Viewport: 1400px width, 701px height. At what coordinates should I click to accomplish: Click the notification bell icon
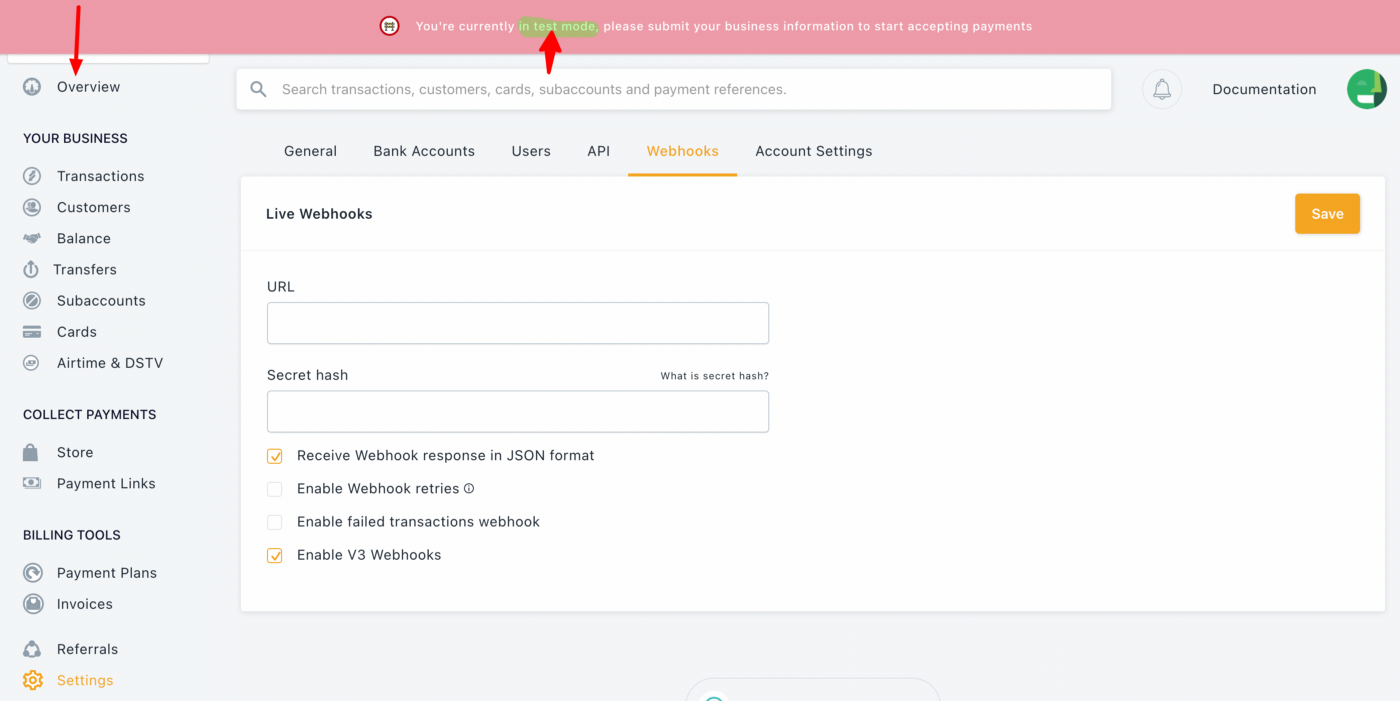click(x=1162, y=89)
